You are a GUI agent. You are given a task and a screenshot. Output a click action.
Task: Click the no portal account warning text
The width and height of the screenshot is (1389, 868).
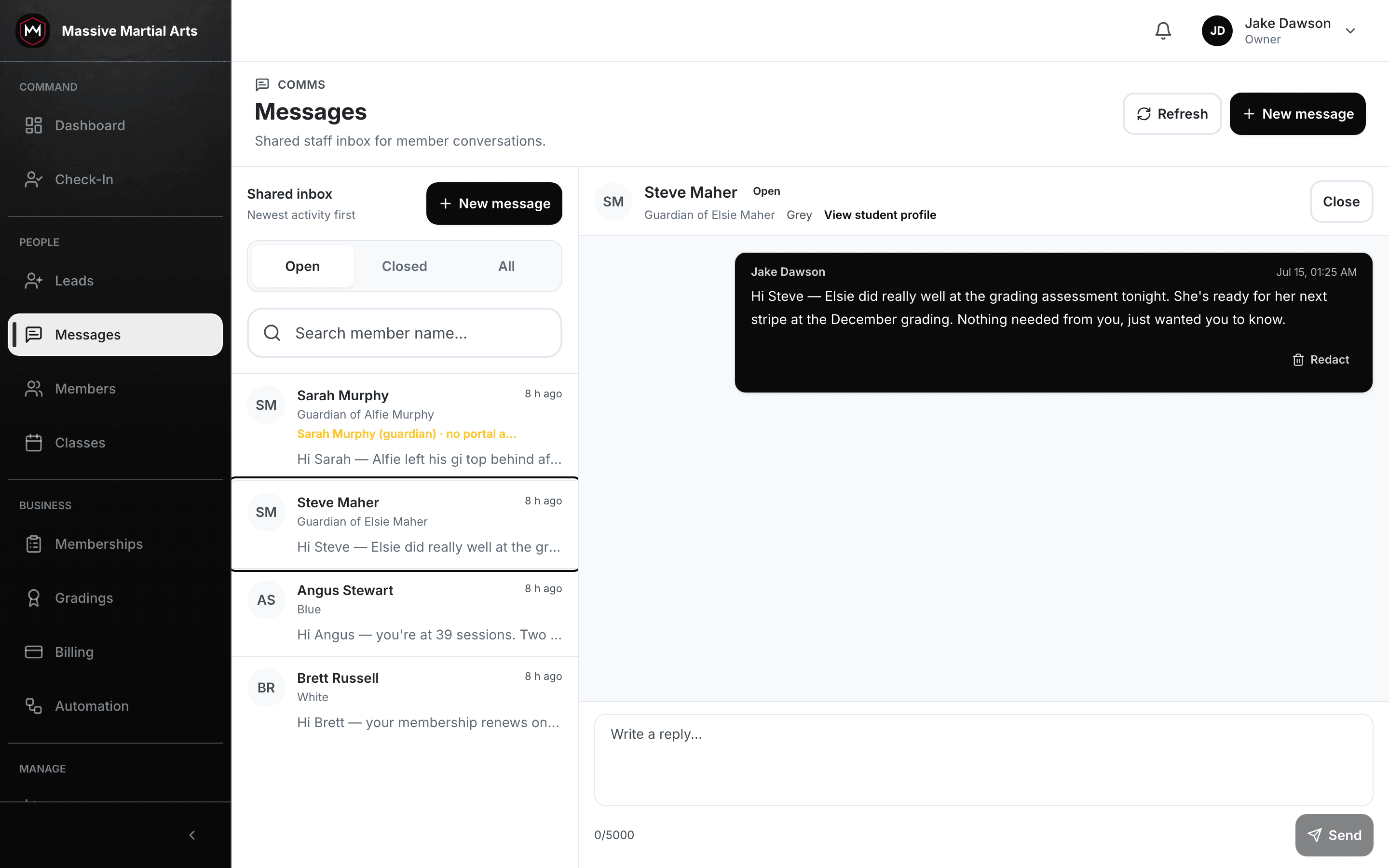(407, 434)
